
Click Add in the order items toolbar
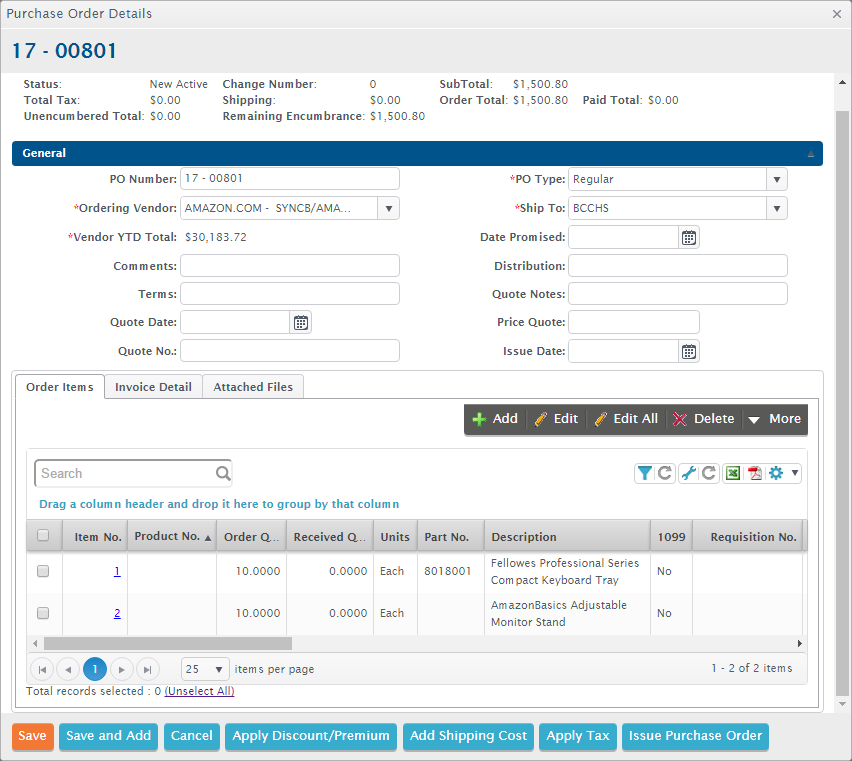tap(495, 419)
